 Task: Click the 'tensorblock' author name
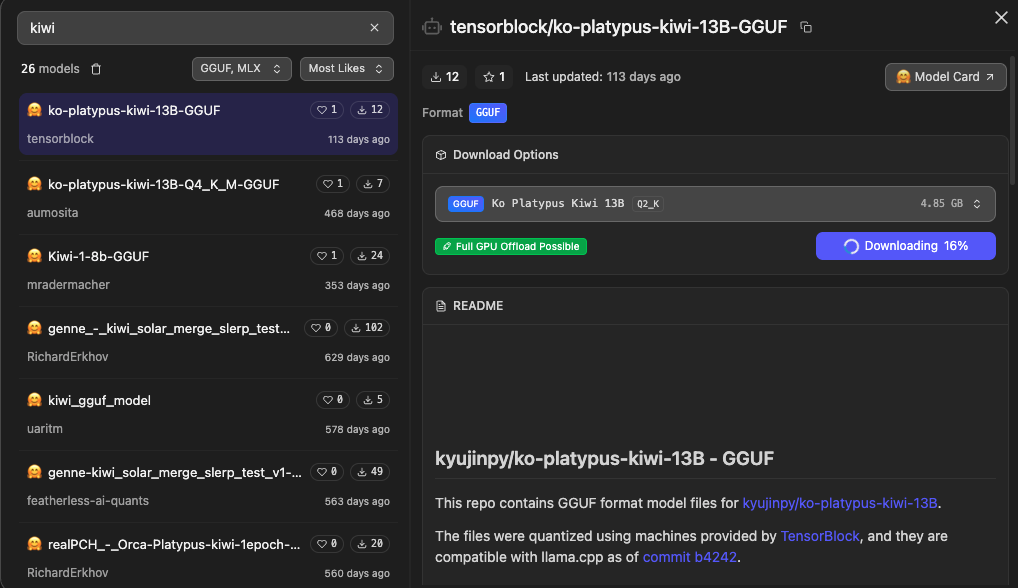[x=60, y=139]
